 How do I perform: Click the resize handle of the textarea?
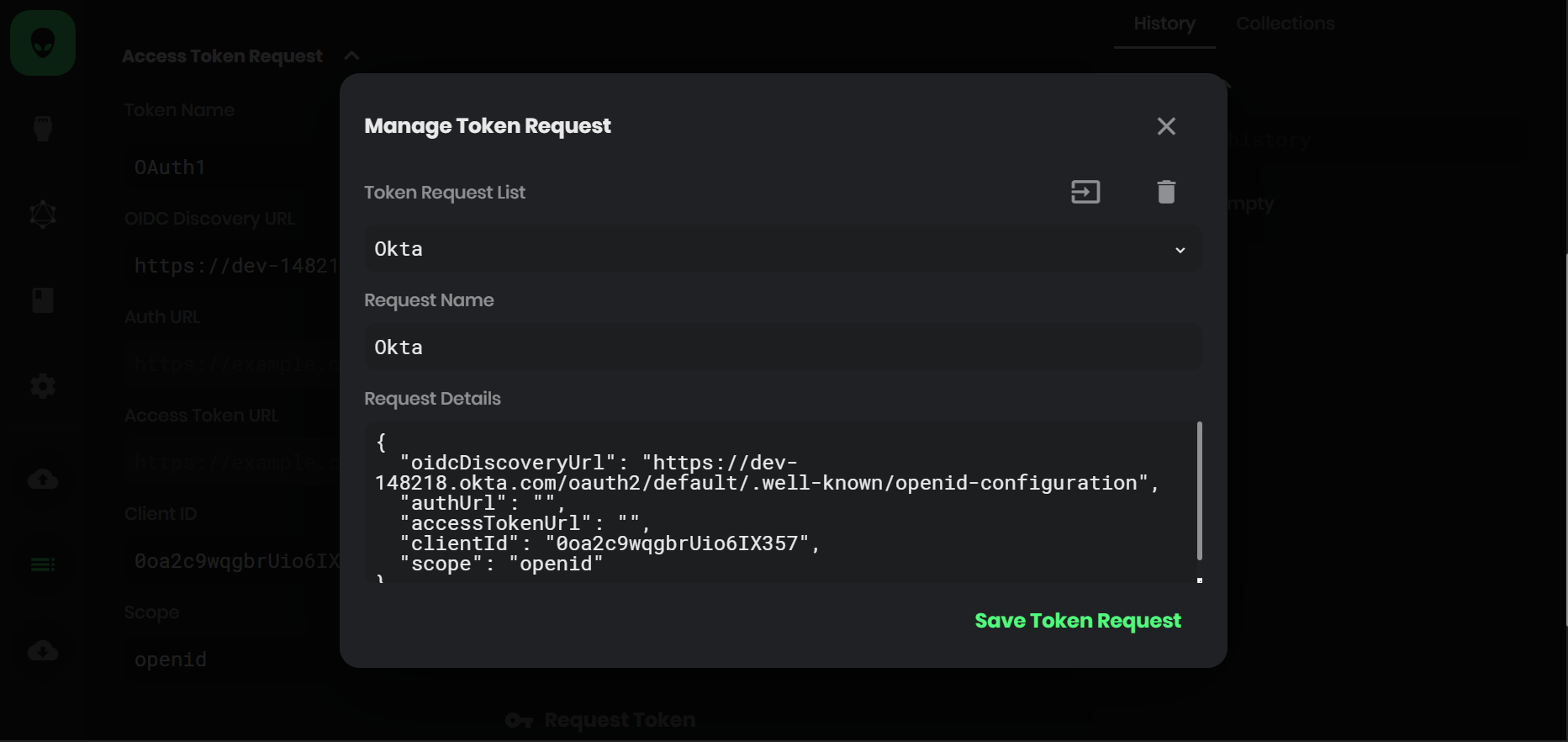tap(1199, 580)
